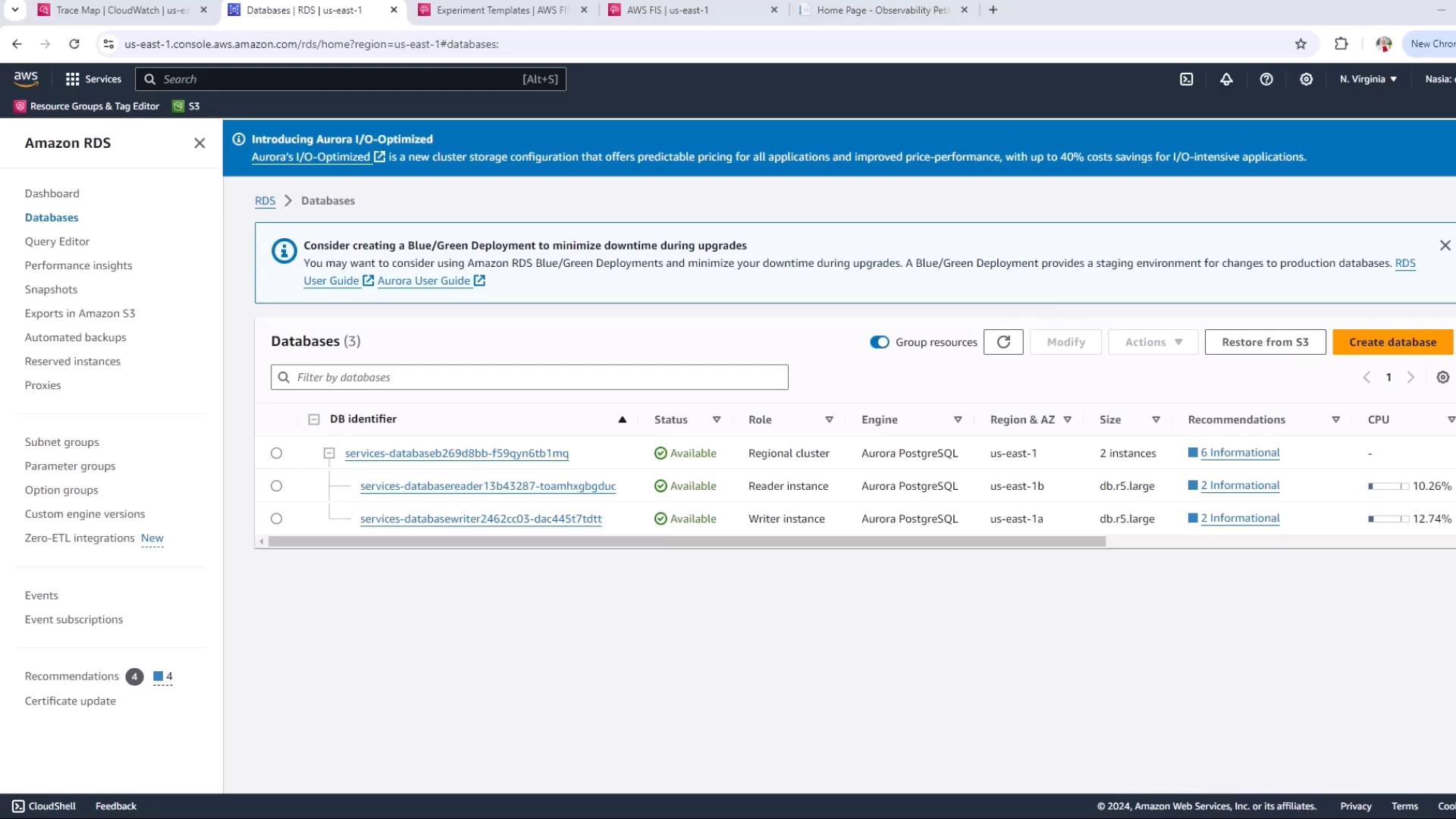This screenshot has height=819, width=1456.
Task: Open AWS console settings gear icon
Action: pos(1306,79)
